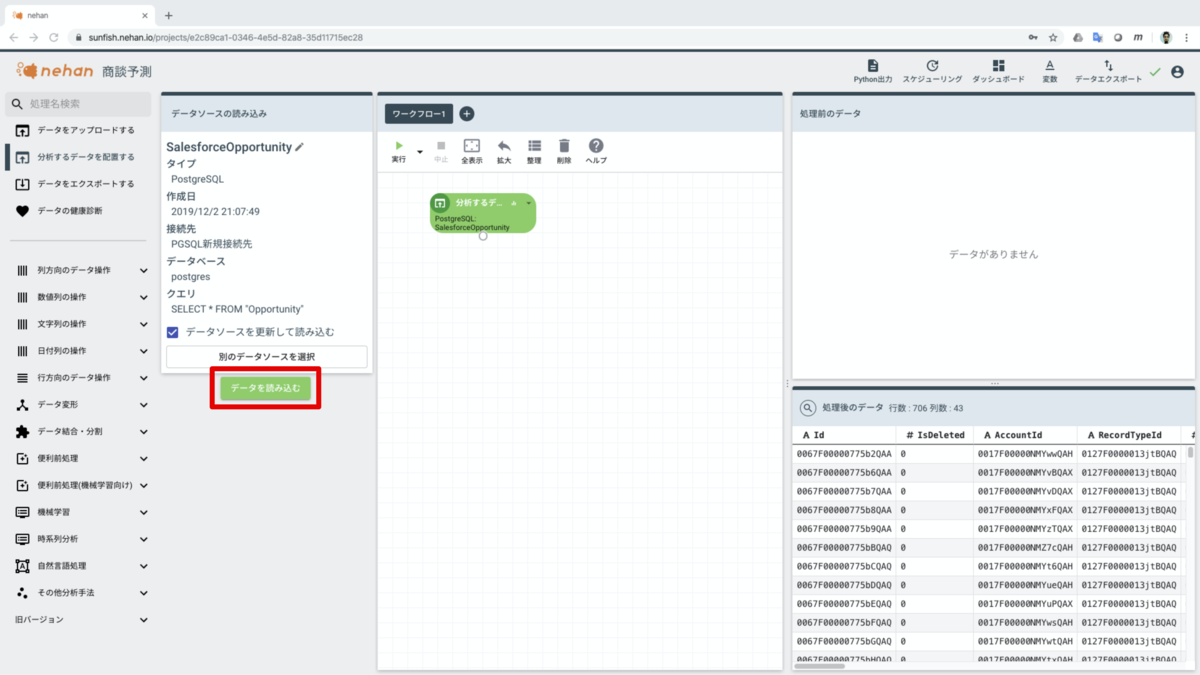Click pencil icon to rename SalesforceOpportunity
The image size is (1200, 675).
tap(299, 147)
